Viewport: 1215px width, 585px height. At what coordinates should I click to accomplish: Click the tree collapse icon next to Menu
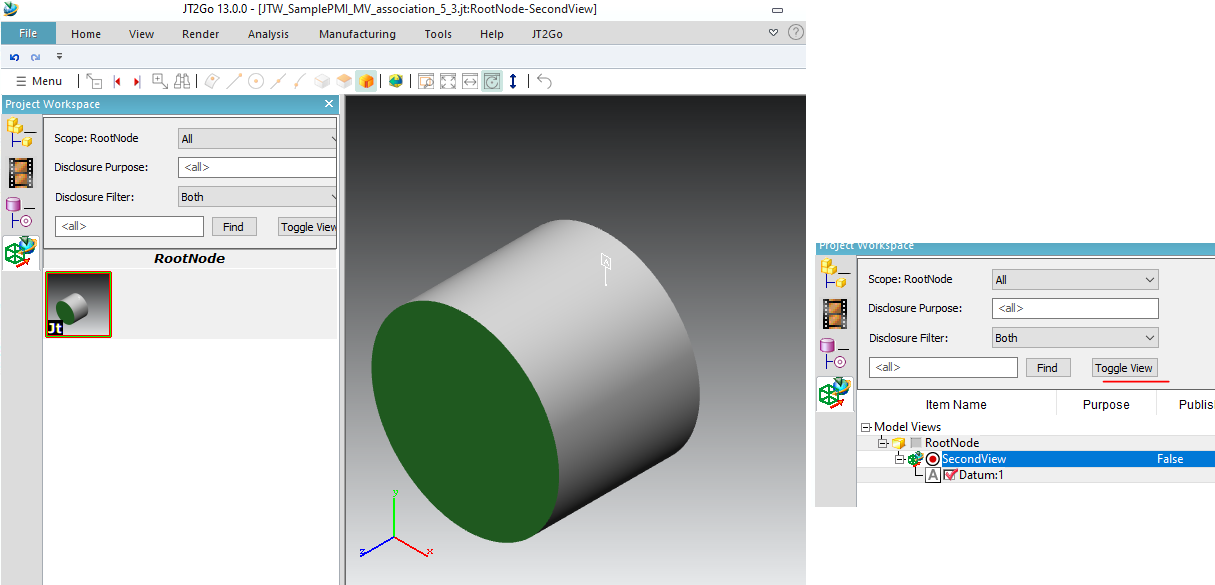pos(94,81)
